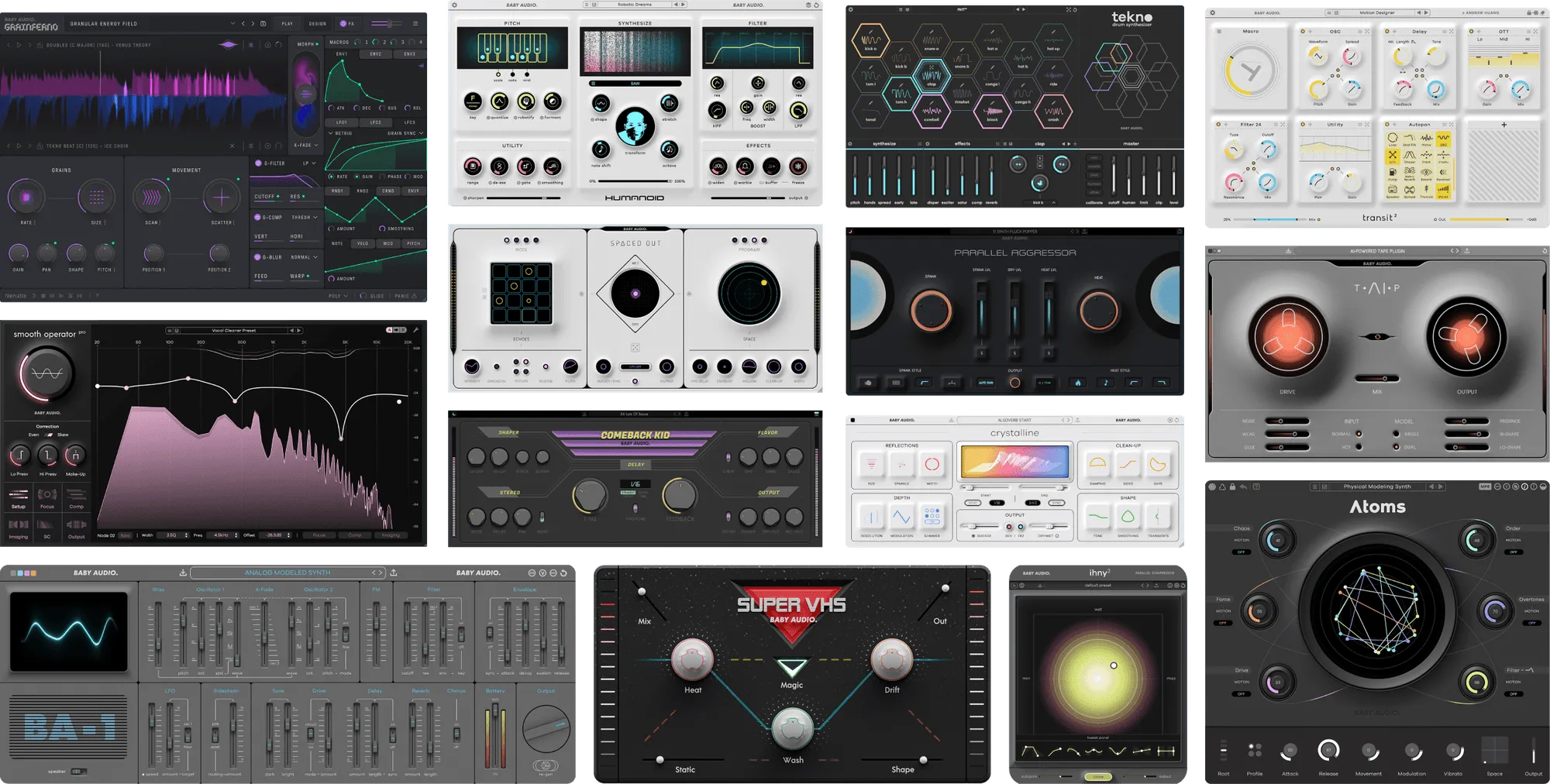Disable the Transit OSC module power toggle
The width and height of the screenshot is (1550, 784).
(x=1302, y=32)
